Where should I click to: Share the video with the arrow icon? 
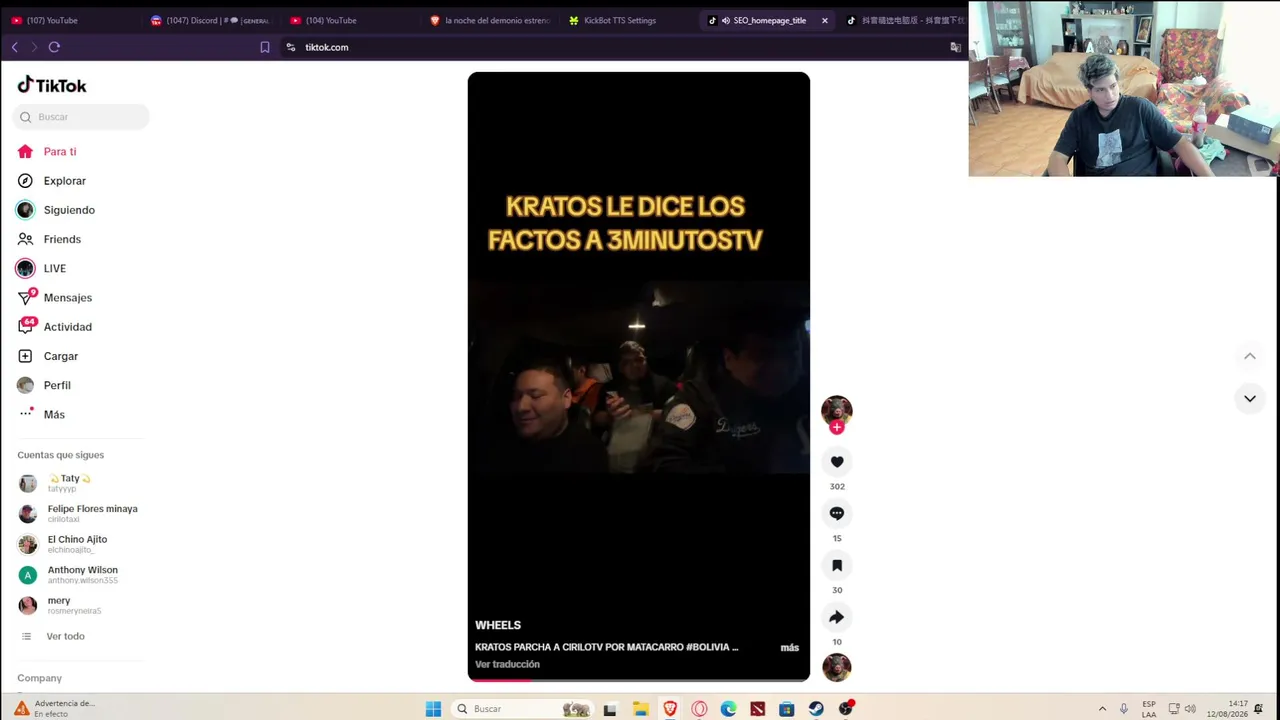[x=837, y=618]
